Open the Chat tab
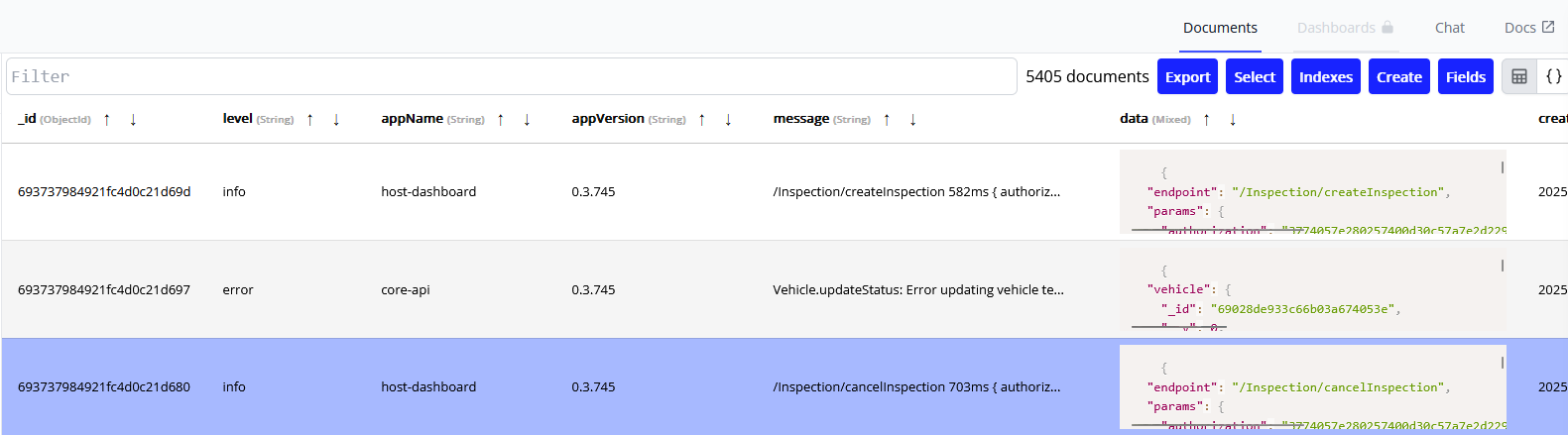The height and width of the screenshot is (435, 1568). point(1449,28)
